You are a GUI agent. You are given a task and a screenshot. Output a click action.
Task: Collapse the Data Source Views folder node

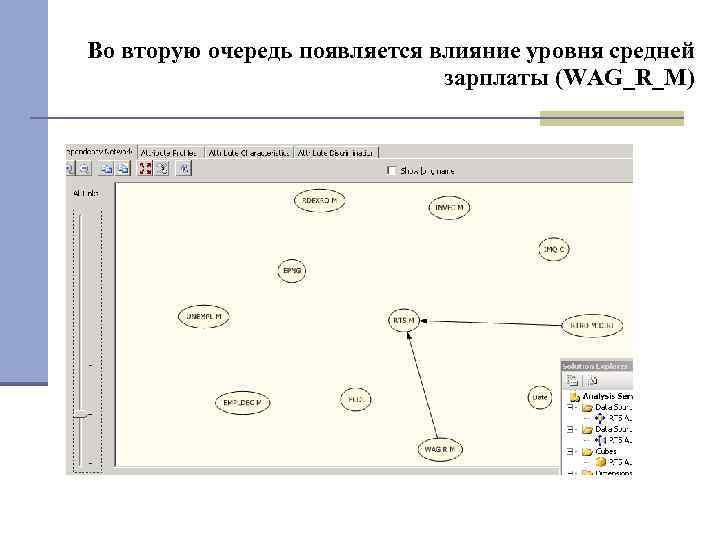[571, 429]
